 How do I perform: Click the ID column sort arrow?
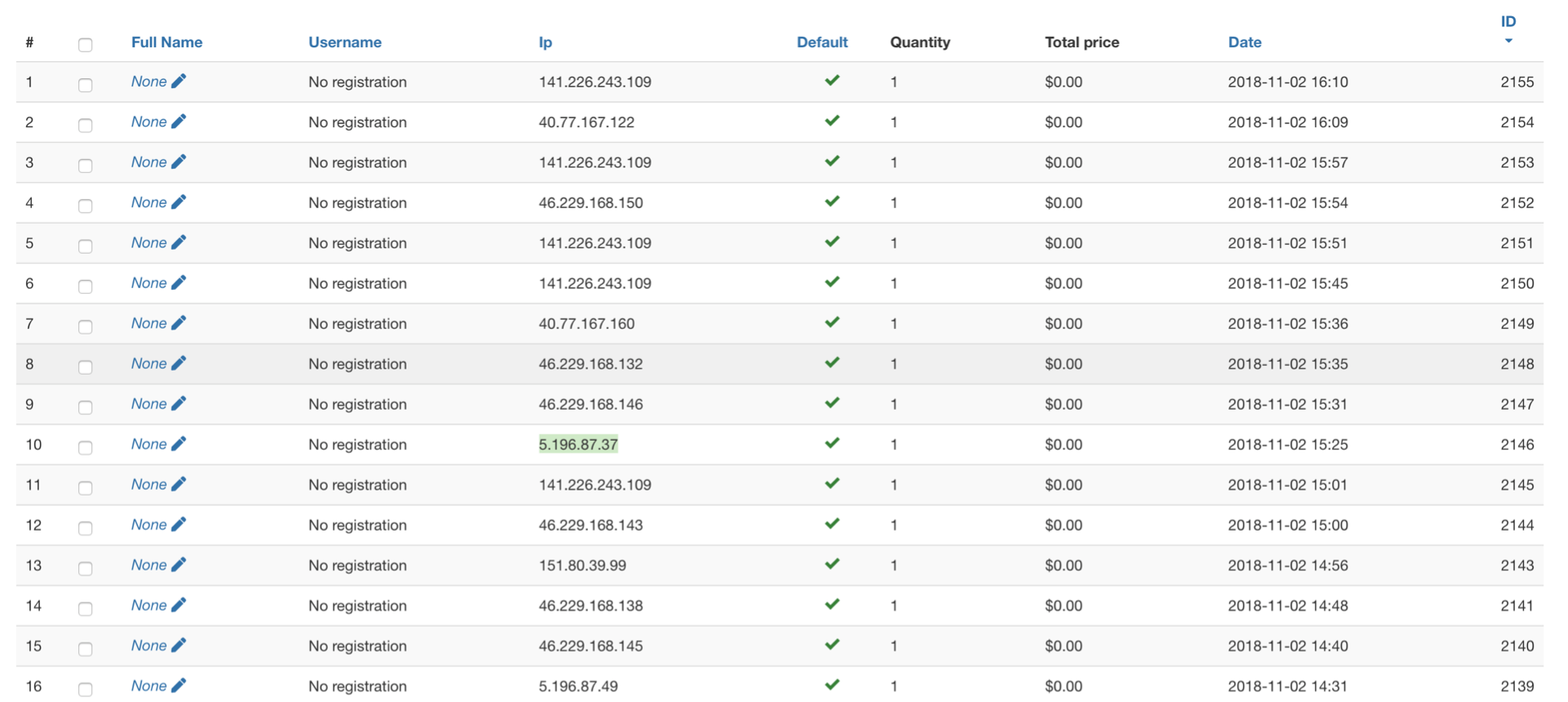(1508, 41)
